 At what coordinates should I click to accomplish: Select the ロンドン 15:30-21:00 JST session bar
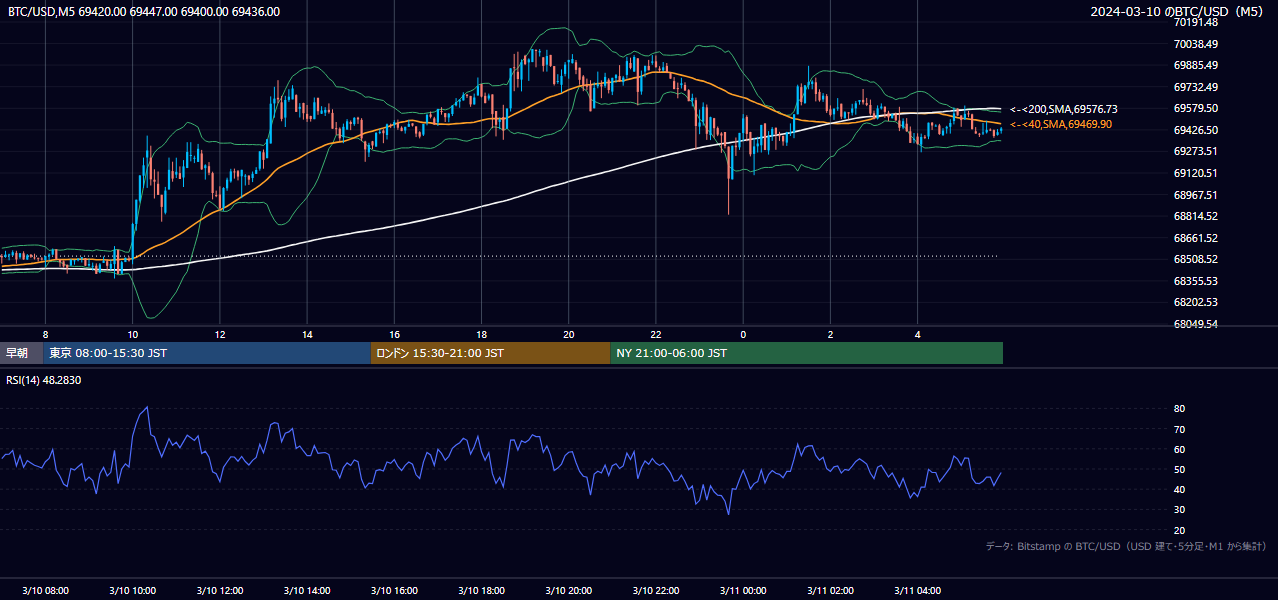490,353
